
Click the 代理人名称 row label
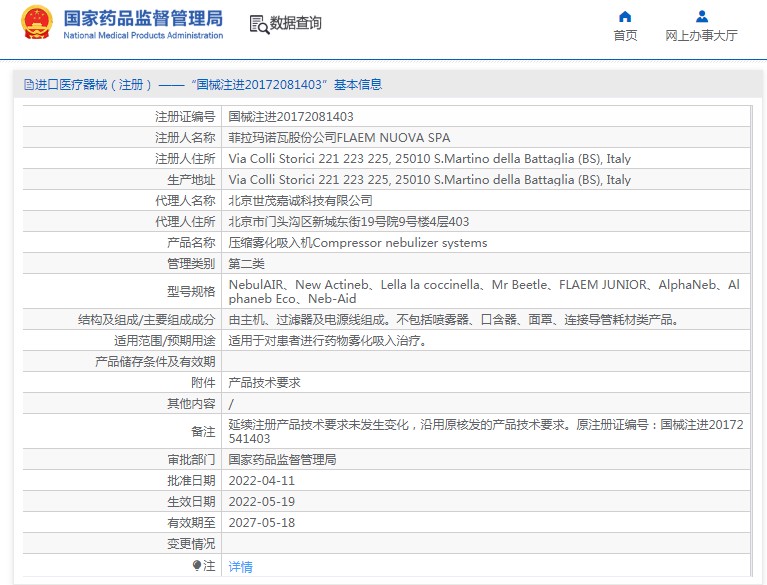[185, 201]
